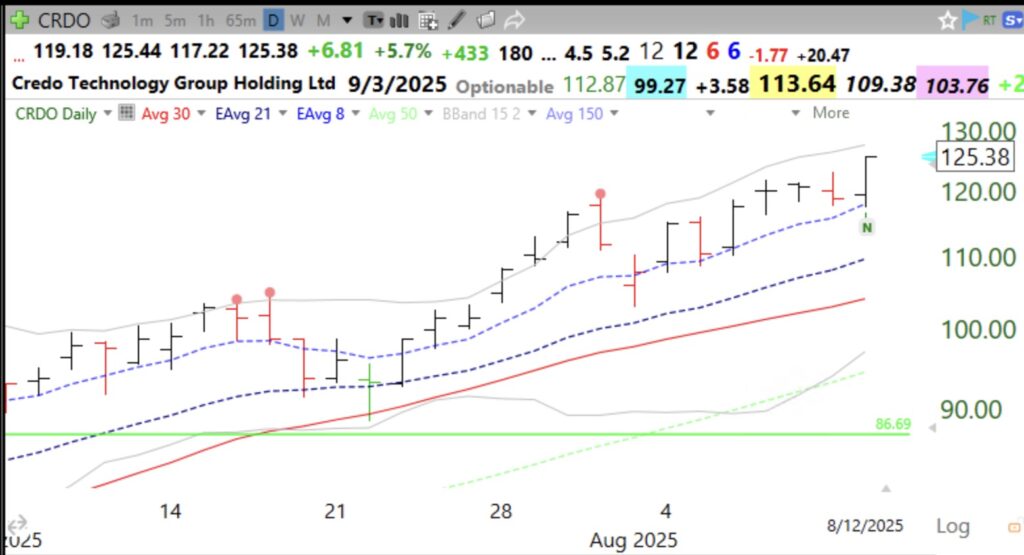Click the Avg 50 indicator label

[x=392, y=114]
